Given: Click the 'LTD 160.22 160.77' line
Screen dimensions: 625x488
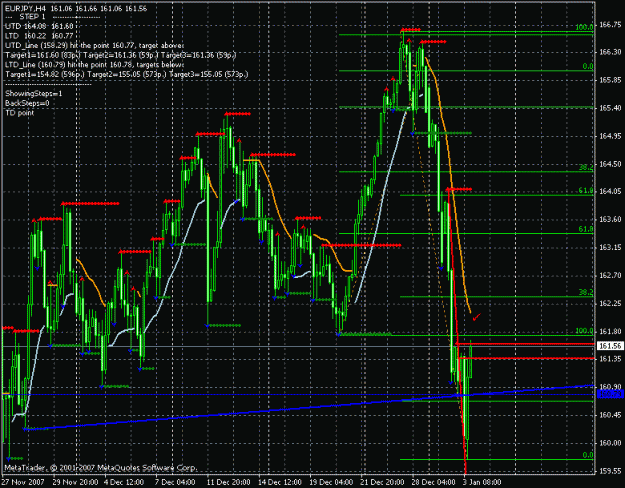Looking at the screenshot, I should (39, 36).
